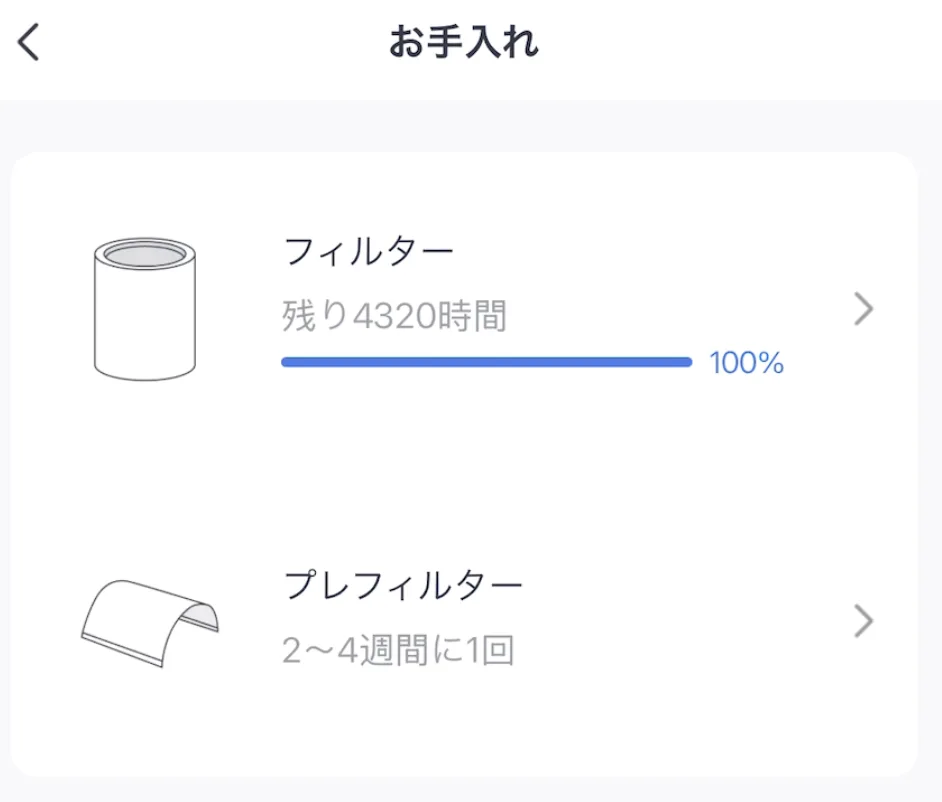The width and height of the screenshot is (942, 802).
Task: Tap the 残り4320時間 remaining text
Action: click(394, 317)
